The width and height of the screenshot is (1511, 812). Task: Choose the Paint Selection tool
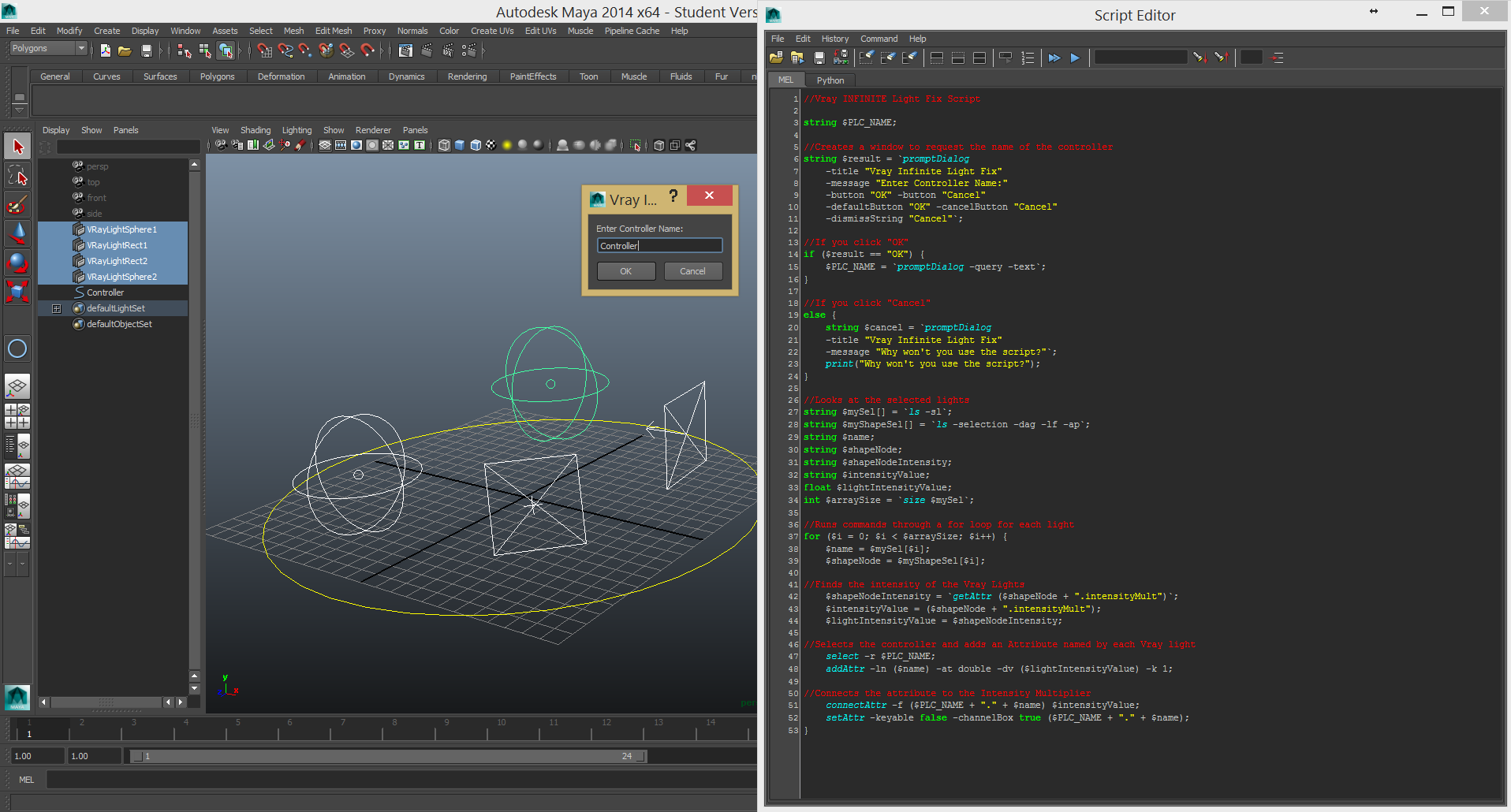click(17, 204)
